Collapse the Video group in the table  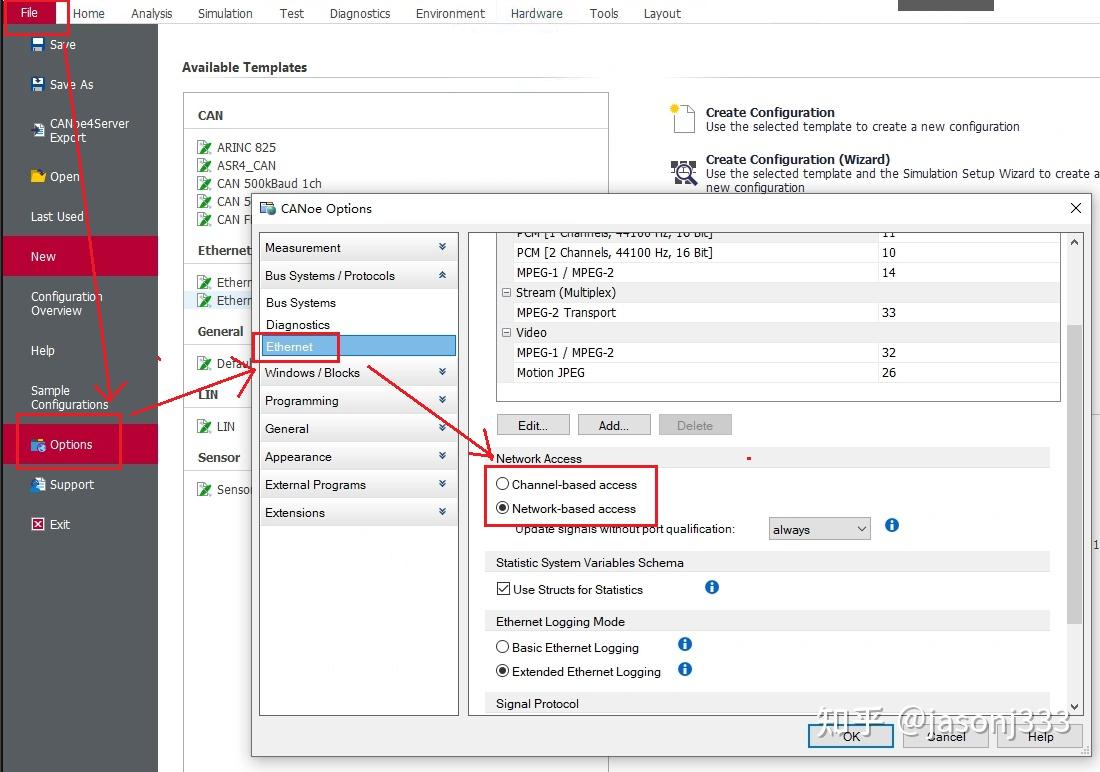pos(506,333)
